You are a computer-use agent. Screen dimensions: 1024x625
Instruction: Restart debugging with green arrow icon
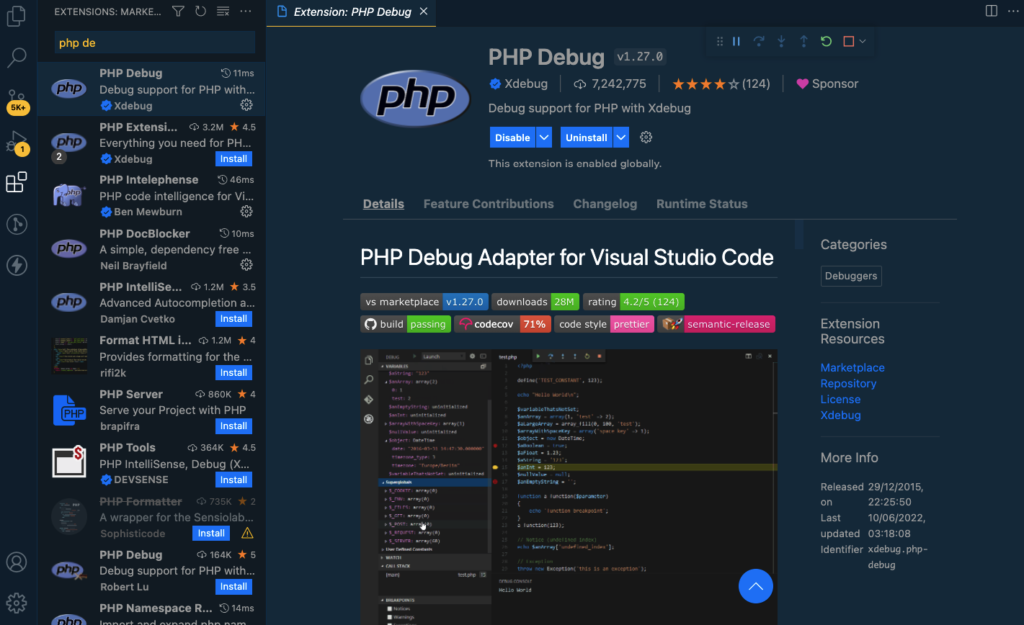[x=826, y=41]
